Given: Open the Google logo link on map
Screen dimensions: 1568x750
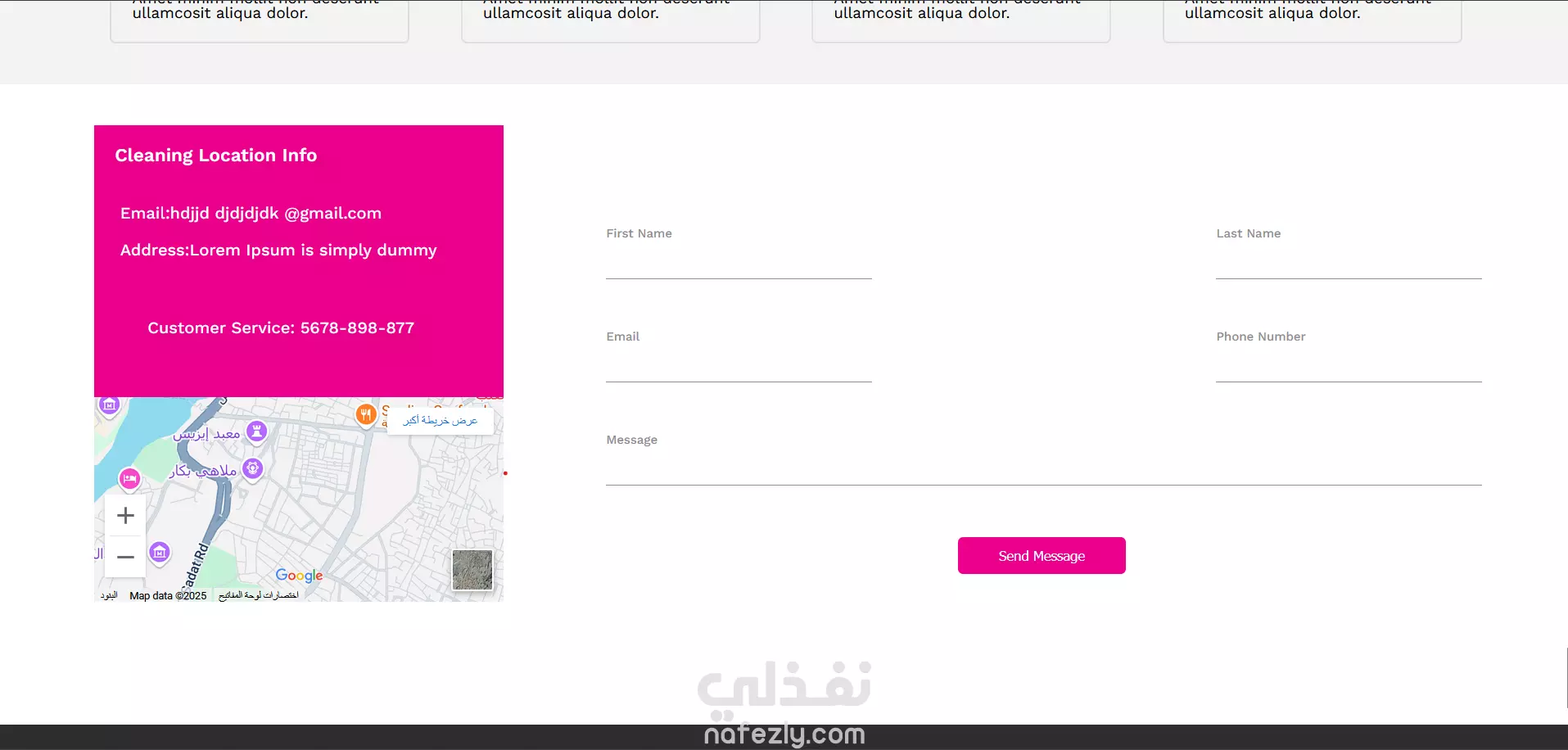Looking at the screenshot, I should [x=299, y=575].
